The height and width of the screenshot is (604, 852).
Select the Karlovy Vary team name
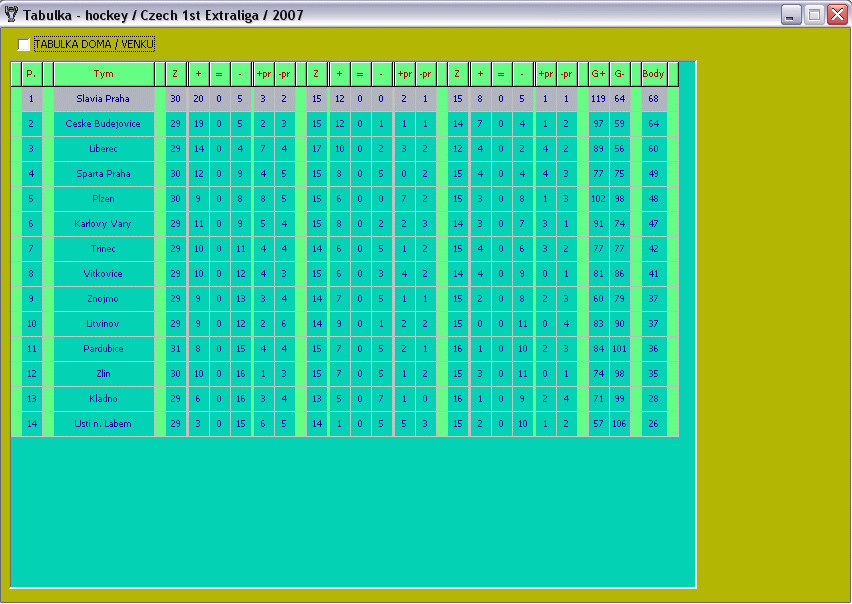pyautogui.click(x=103, y=224)
